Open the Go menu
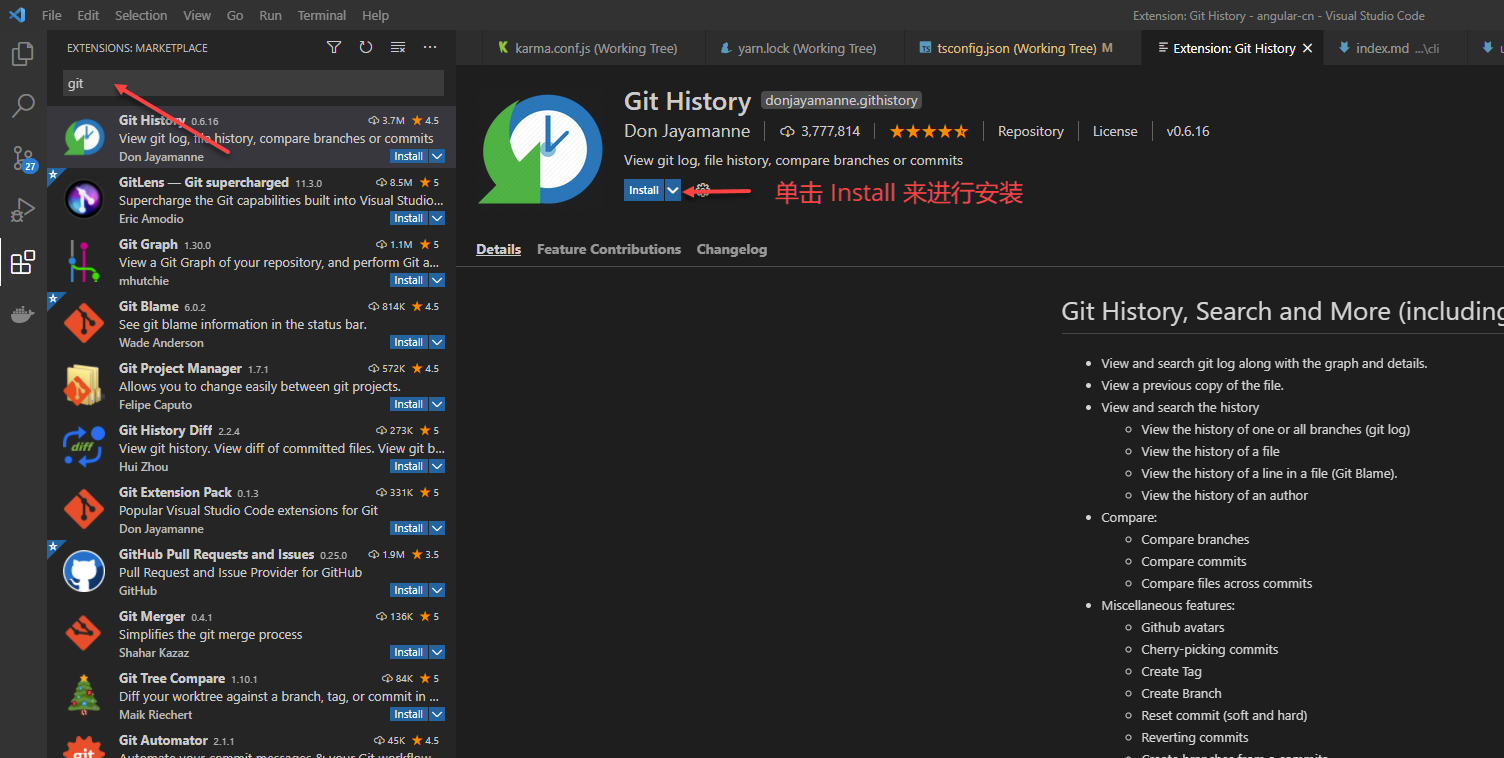The width and height of the screenshot is (1504, 758). pos(235,16)
